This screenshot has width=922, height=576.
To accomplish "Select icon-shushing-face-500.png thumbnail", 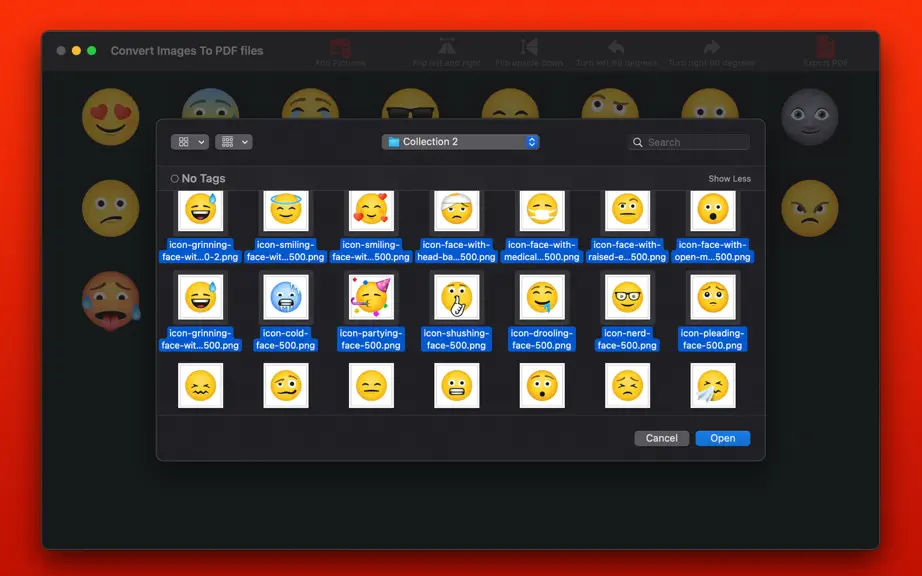I will pyautogui.click(x=456, y=297).
